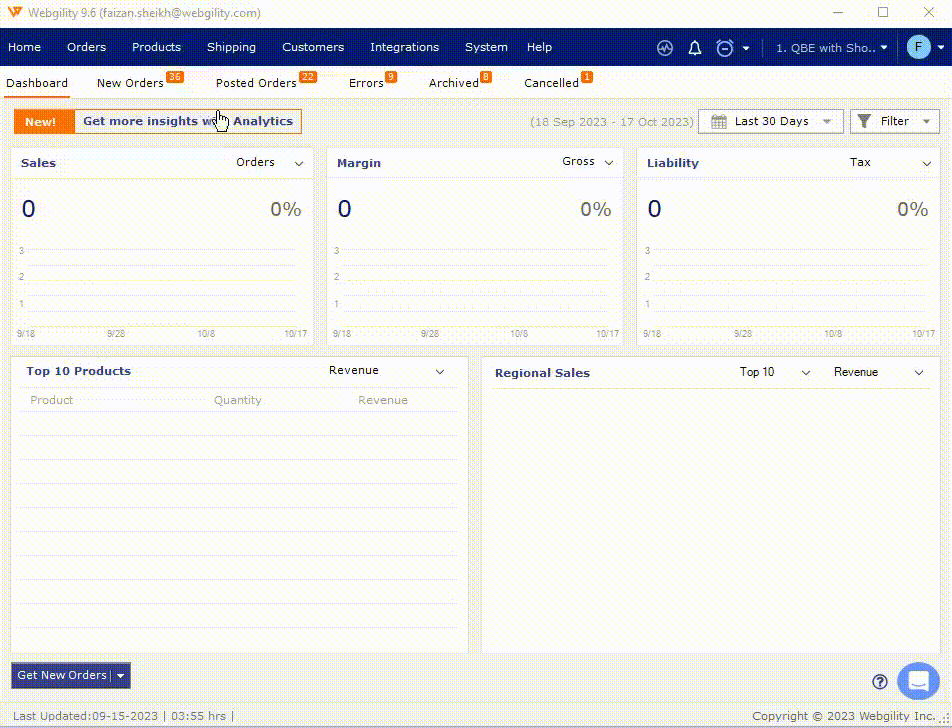Switch to the Dashboard tab
This screenshot has height=728, width=952.
pyautogui.click(x=37, y=83)
